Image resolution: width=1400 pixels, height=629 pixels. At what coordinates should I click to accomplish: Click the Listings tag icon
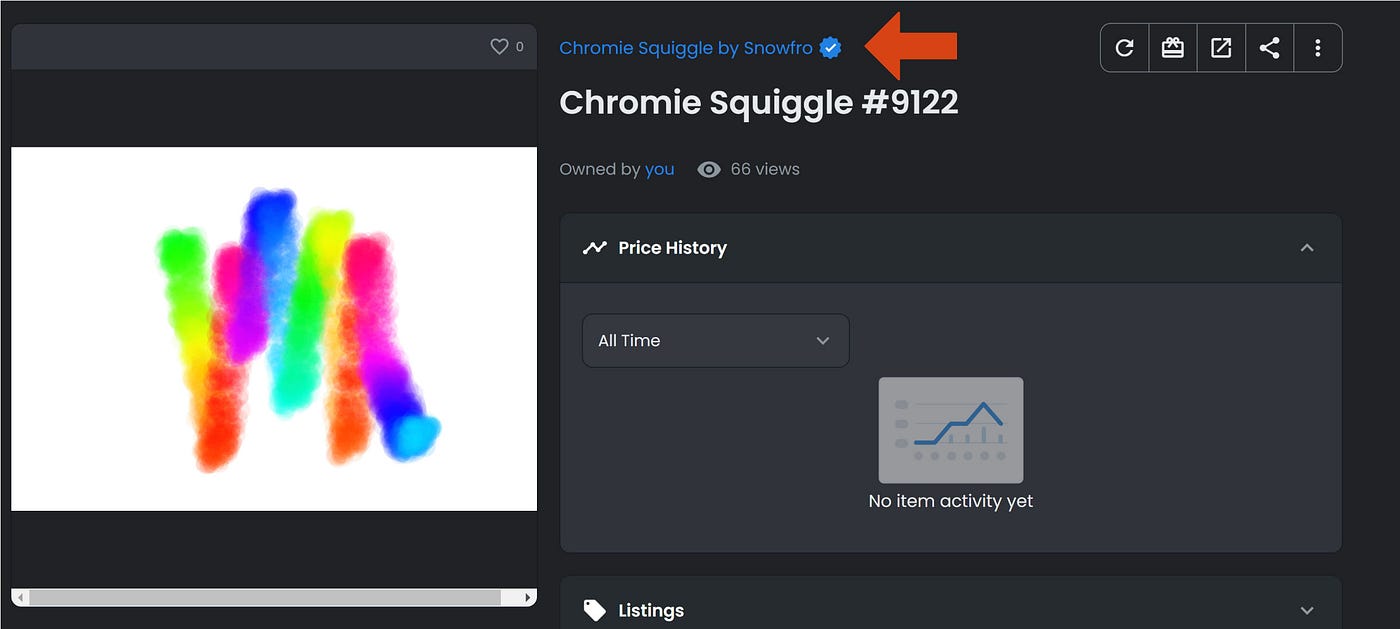coord(595,610)
